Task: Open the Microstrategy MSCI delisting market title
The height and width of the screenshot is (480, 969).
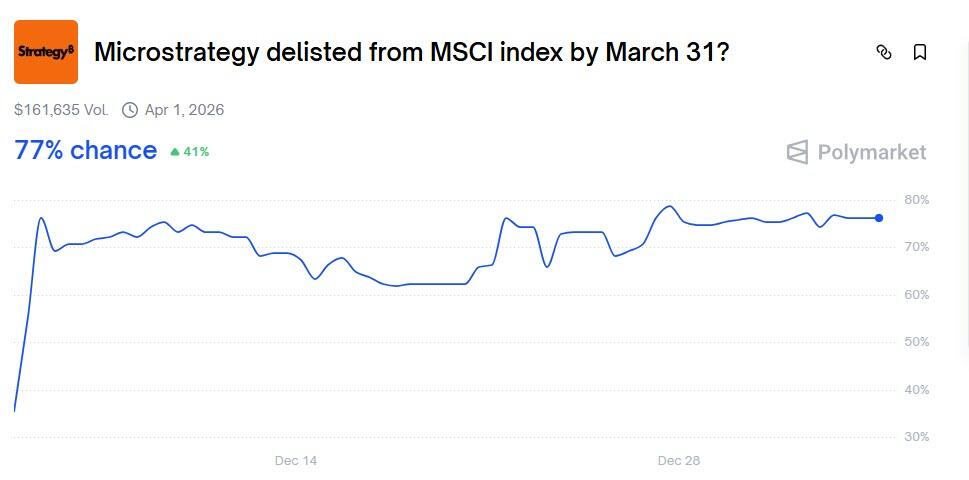Action: tap(411, 52)
